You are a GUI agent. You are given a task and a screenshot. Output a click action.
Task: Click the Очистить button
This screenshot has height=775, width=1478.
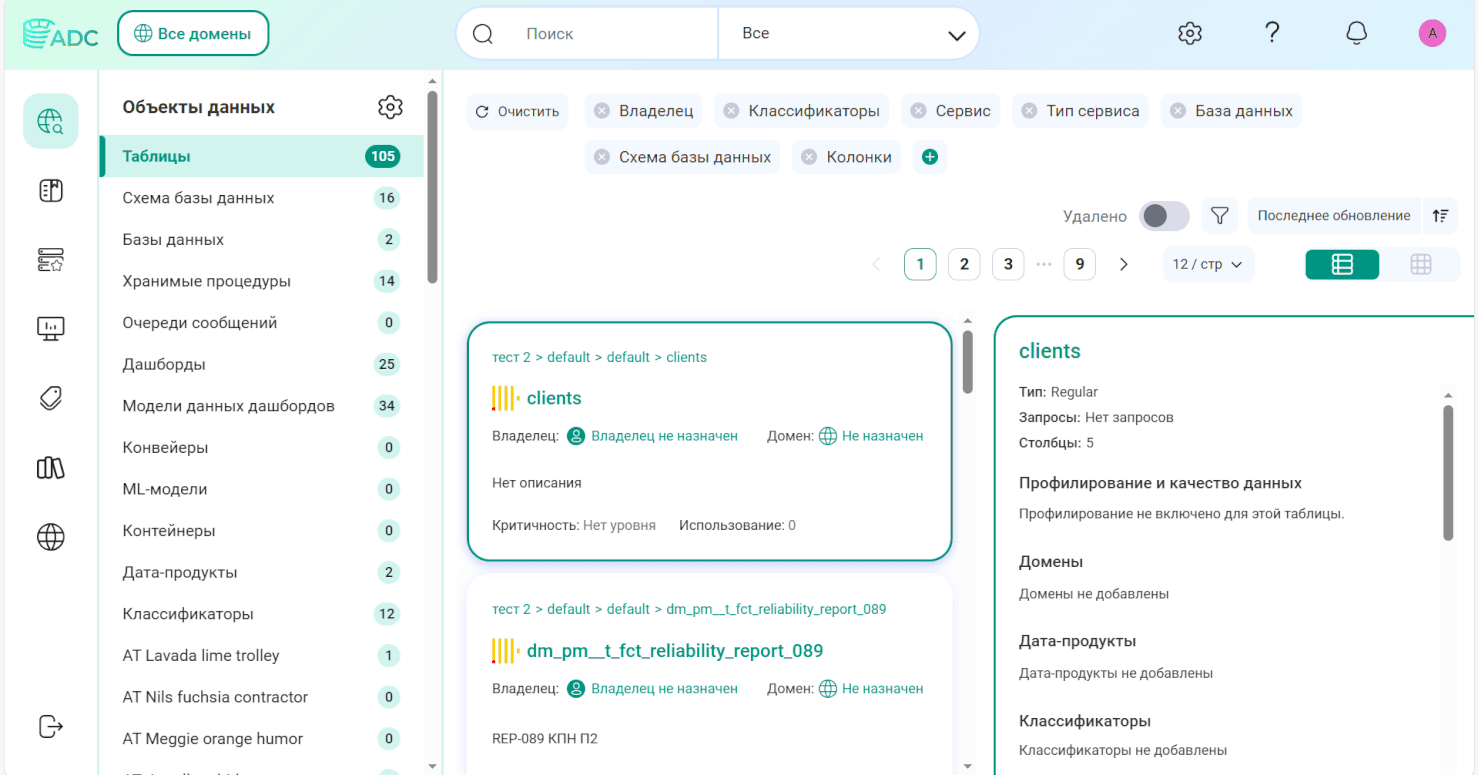[517, 111]
